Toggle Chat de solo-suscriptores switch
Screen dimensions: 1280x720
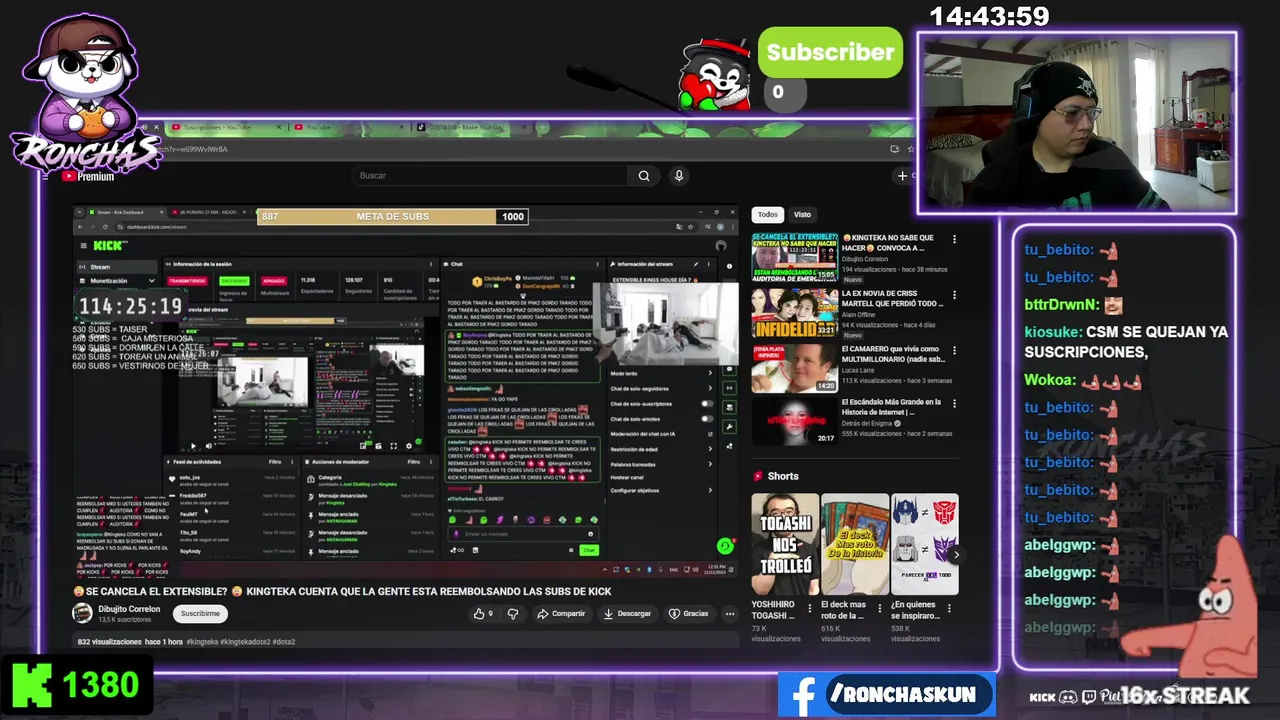tap(707, 403)
